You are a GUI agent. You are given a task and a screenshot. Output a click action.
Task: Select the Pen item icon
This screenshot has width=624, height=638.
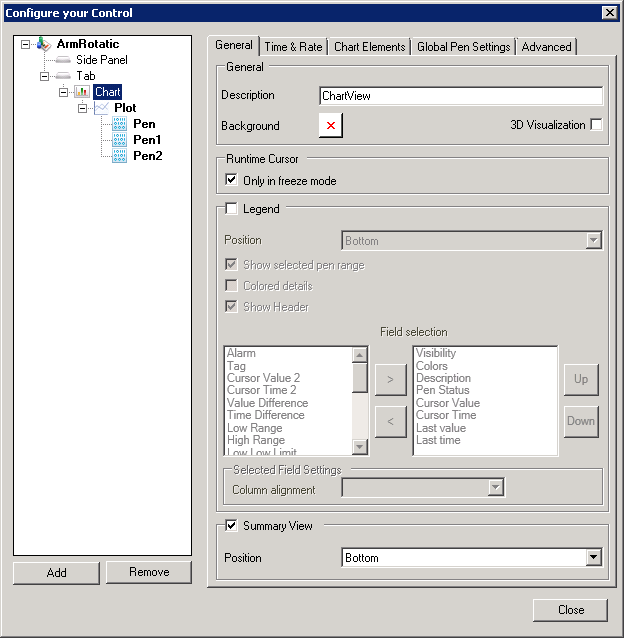coord(120,124)
